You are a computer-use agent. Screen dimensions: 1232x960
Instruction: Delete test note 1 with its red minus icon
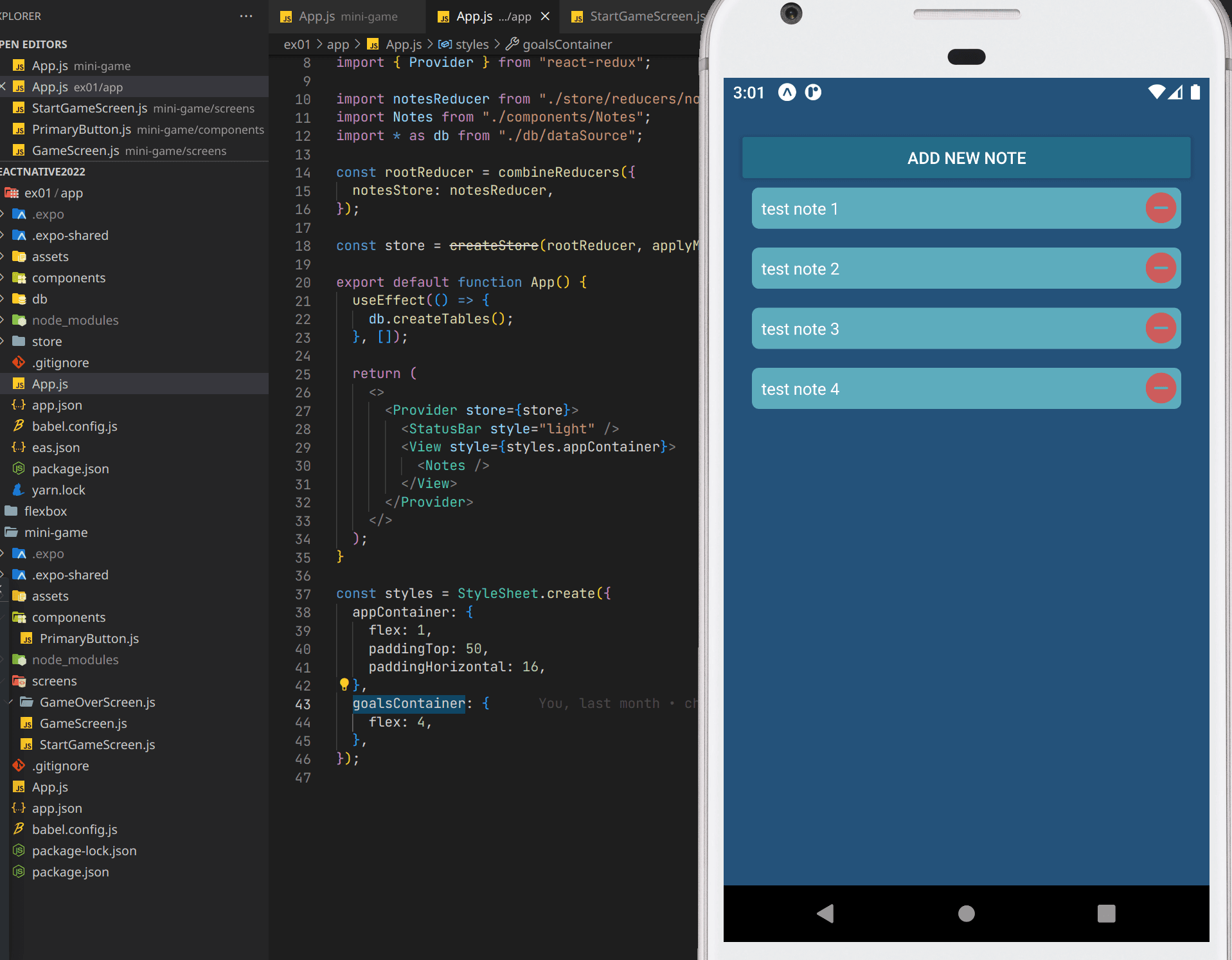pos(1161,208)
